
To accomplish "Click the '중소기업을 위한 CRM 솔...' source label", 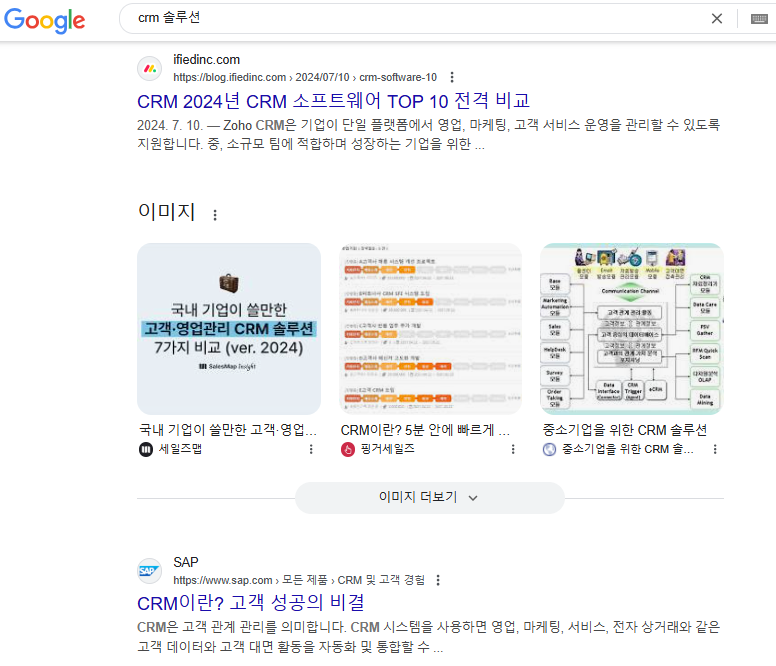I will click(628, 449).
